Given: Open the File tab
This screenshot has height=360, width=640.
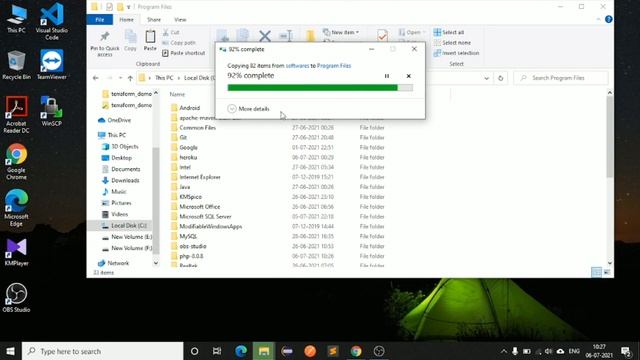Looking at the screenshot, I should [x=100, y=20].
